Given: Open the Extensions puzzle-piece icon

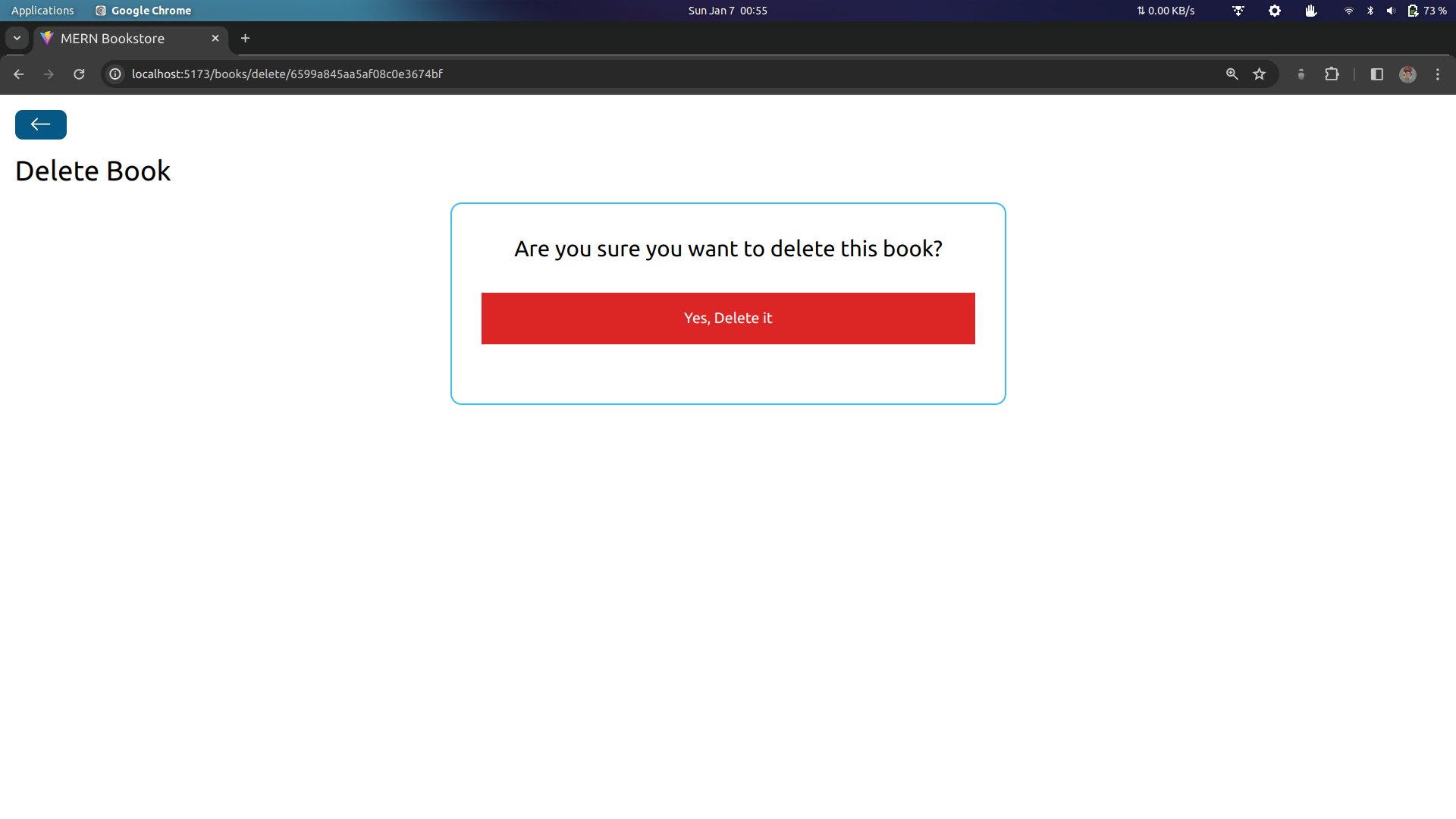Looking at the screenshot, I should pos(1332,74).
